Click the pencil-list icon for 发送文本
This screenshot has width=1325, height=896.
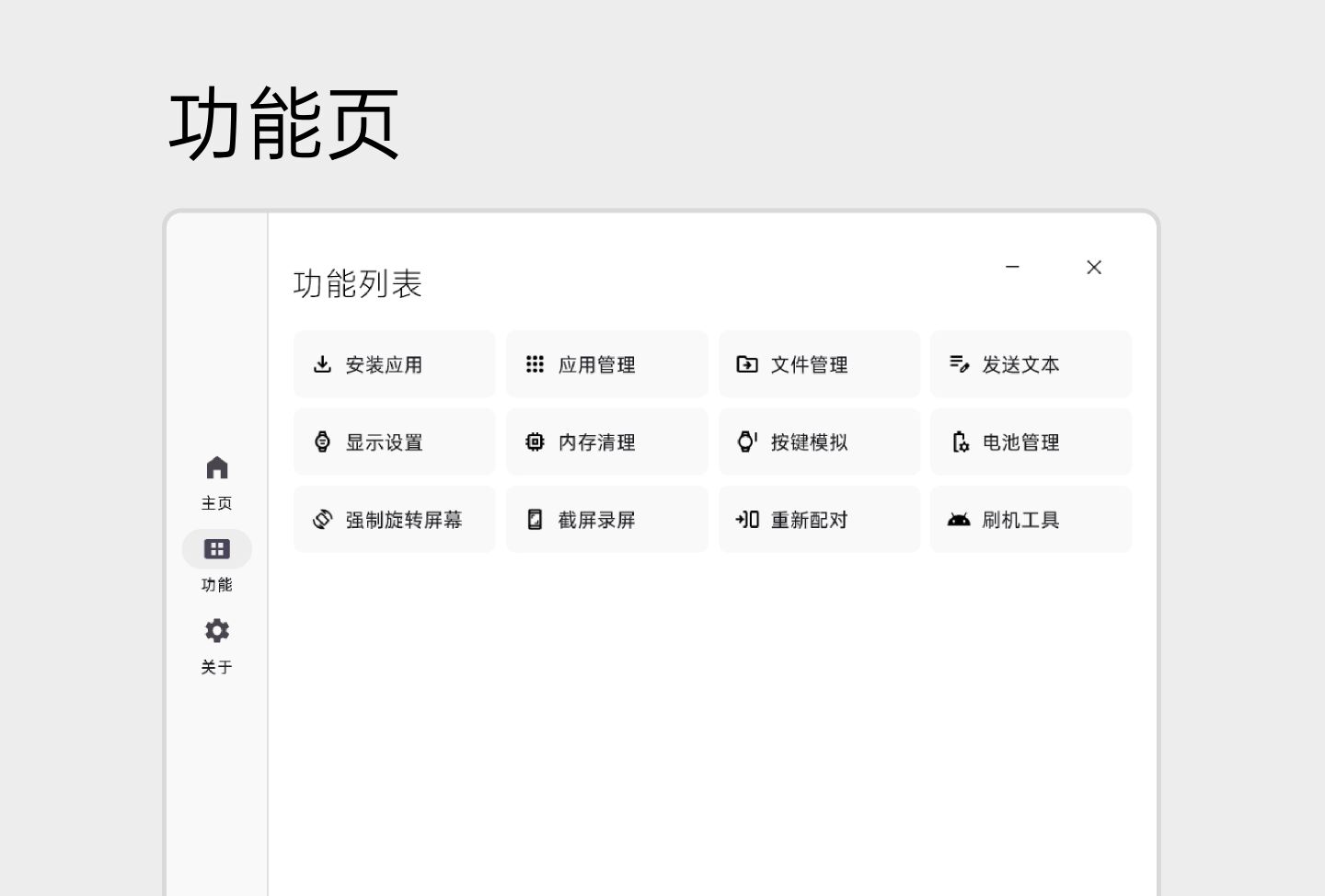[x=959, y=364]
